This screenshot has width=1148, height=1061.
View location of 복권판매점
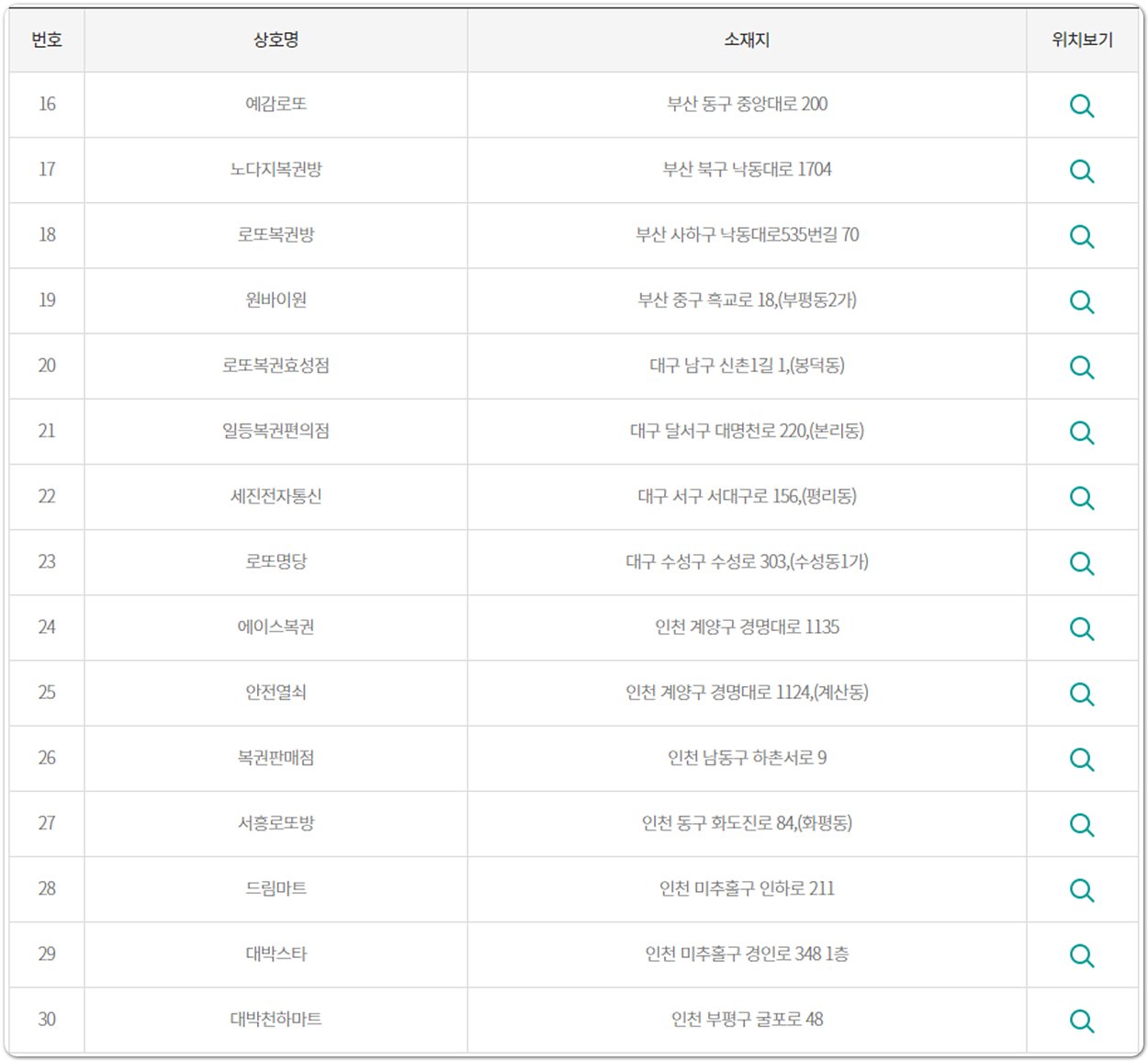[x=1082, y=759]
